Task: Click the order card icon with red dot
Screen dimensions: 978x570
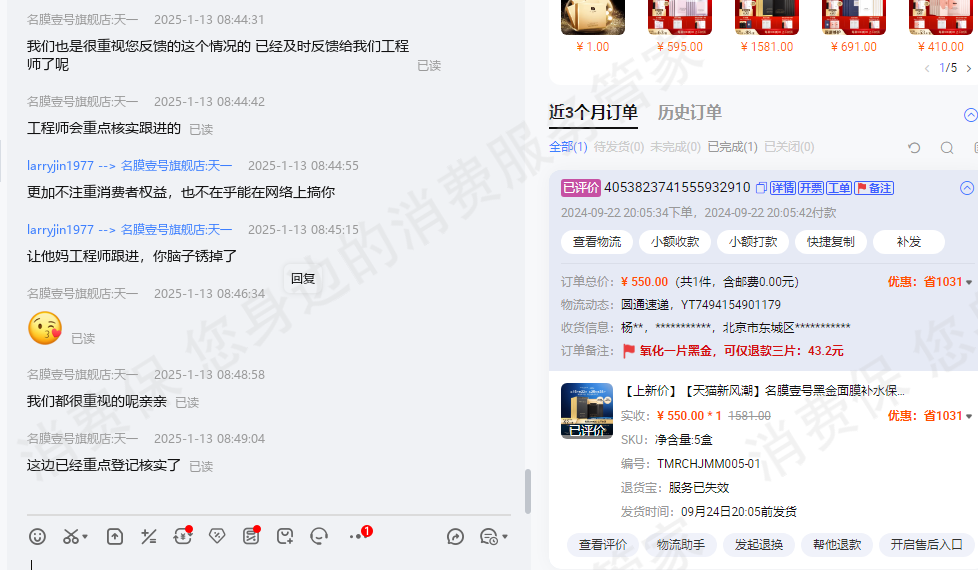Action: (x=251, y=536)
